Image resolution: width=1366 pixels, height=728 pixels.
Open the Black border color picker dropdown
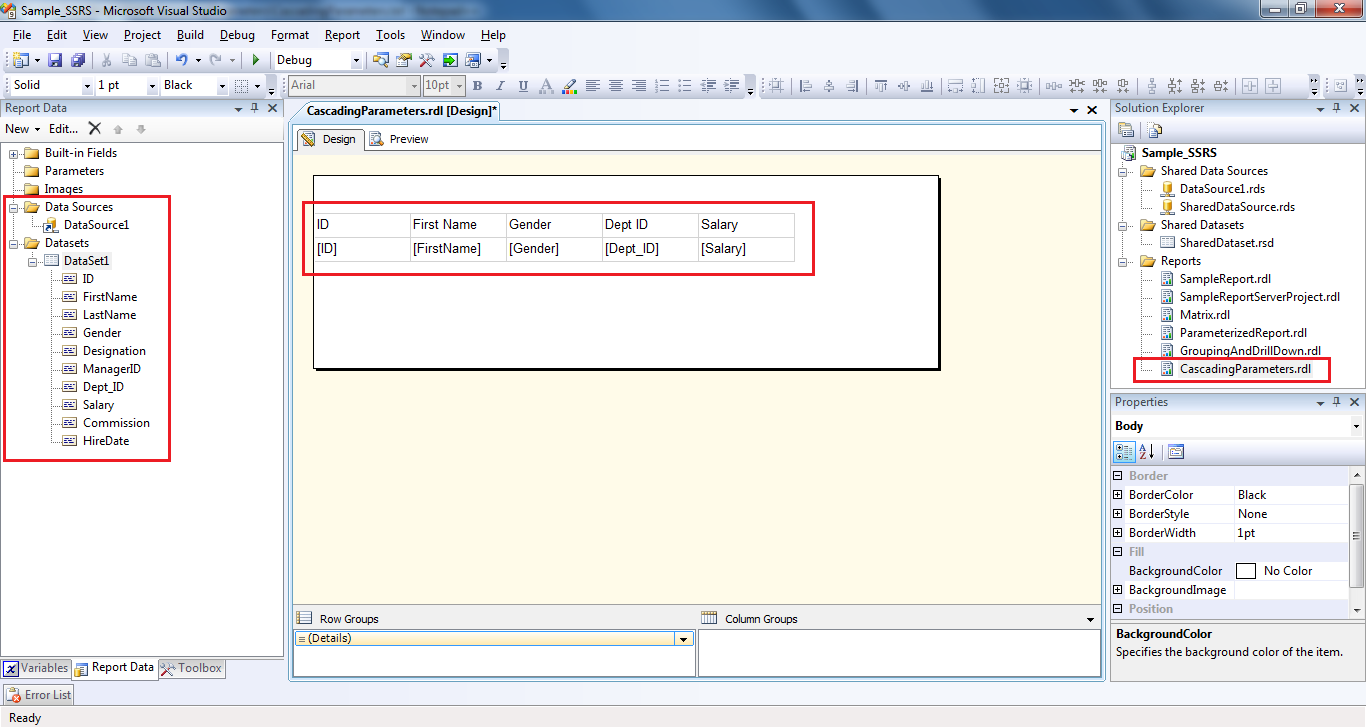222,85
